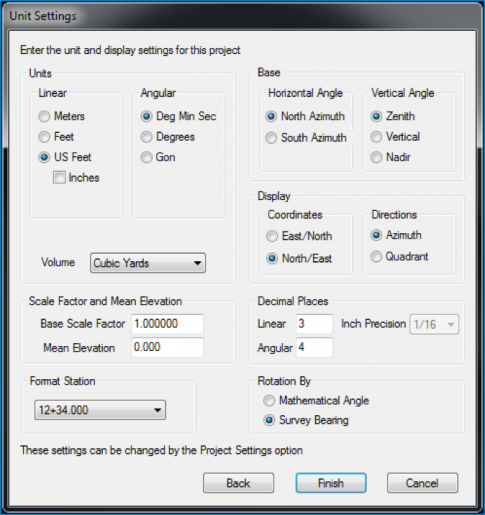This screenshot has height=515, width=485.
Task: Go to previous step with Back
Action: tap(238, 483)
